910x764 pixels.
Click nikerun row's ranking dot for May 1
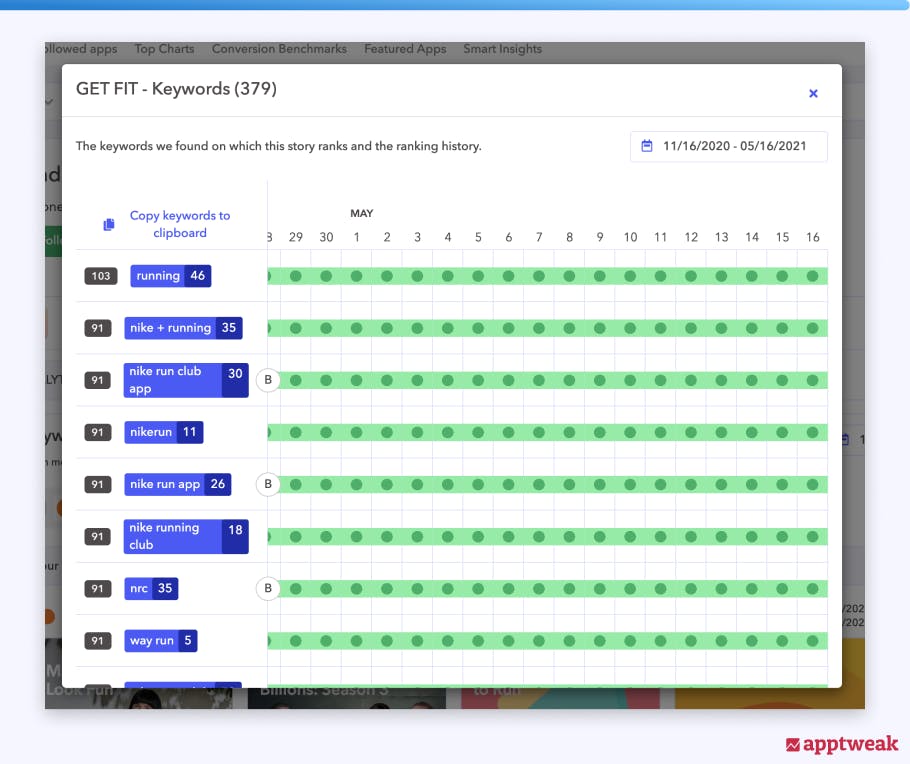(356, 432)
